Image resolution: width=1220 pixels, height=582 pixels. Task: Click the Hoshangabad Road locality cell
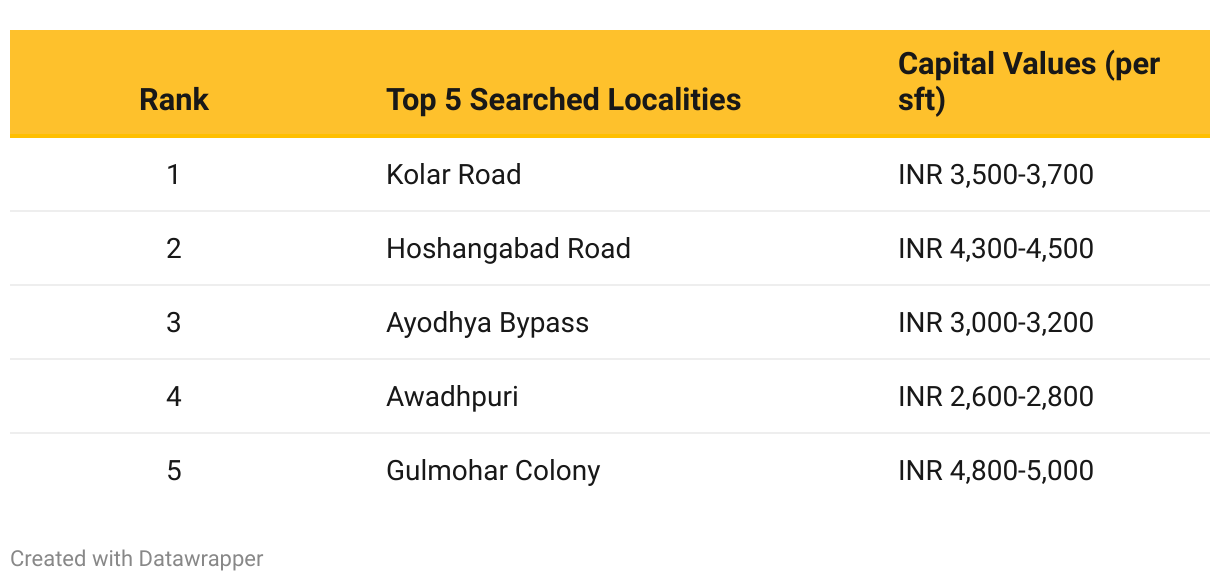(508, 248)
